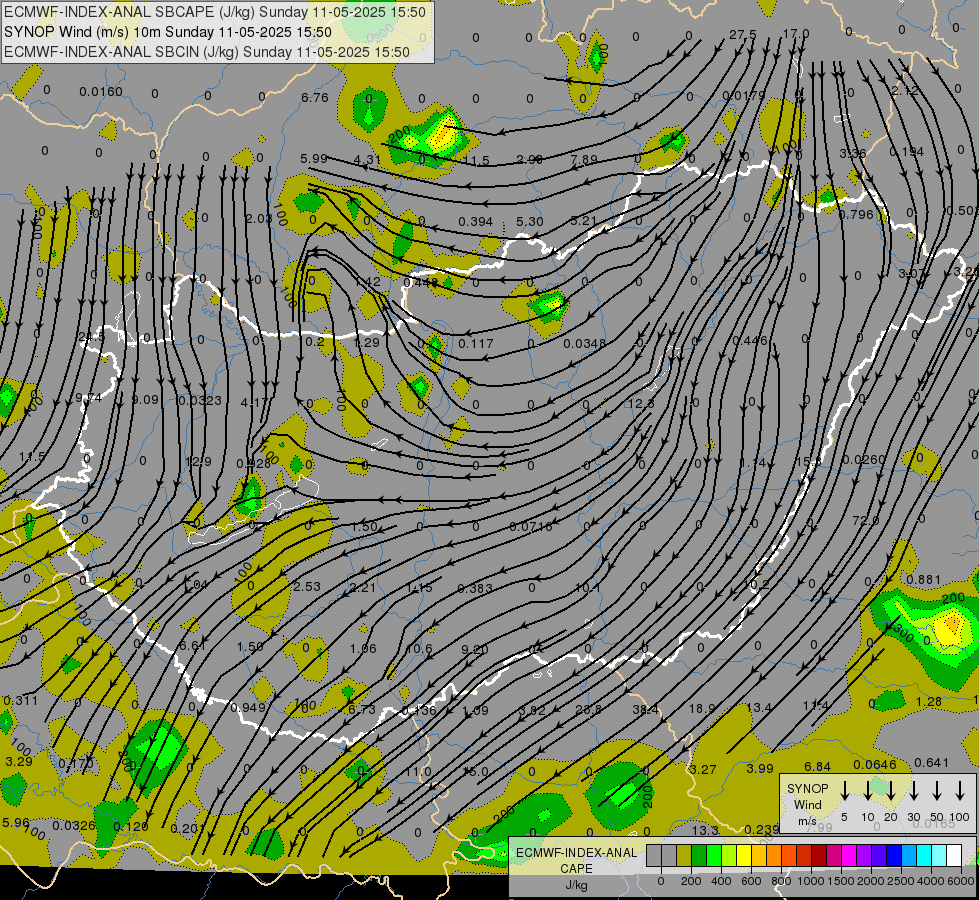Viewport: 979px width, 900px height.
Task: Click the 0.0348 map value
Action: (584, 344)
